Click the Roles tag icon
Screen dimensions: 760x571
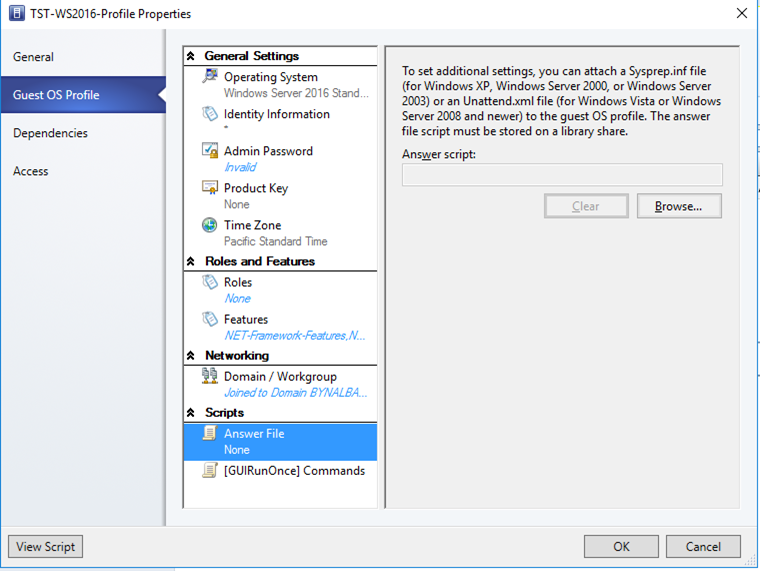(x=210, y=282)
